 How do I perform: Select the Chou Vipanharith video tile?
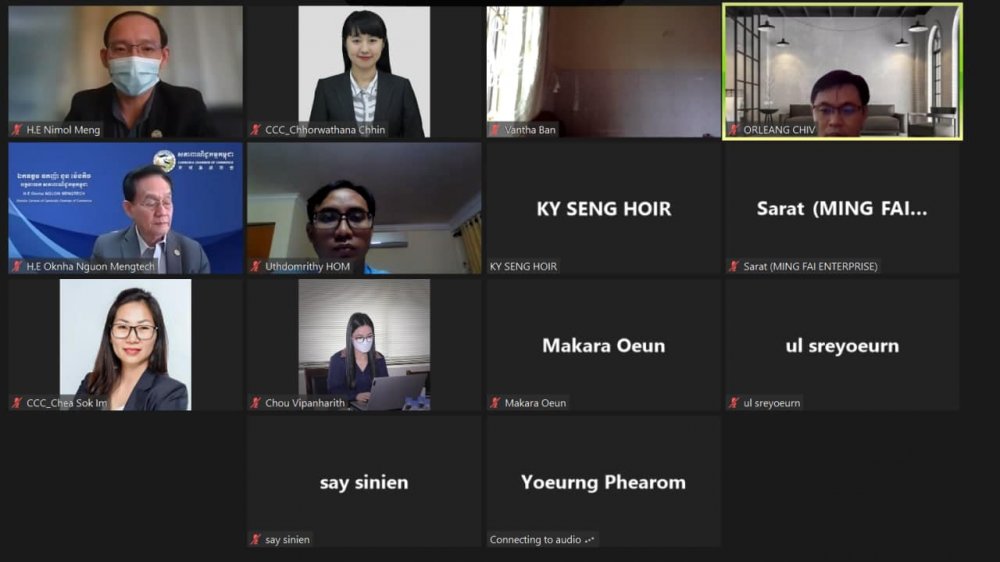pos(364,345)
